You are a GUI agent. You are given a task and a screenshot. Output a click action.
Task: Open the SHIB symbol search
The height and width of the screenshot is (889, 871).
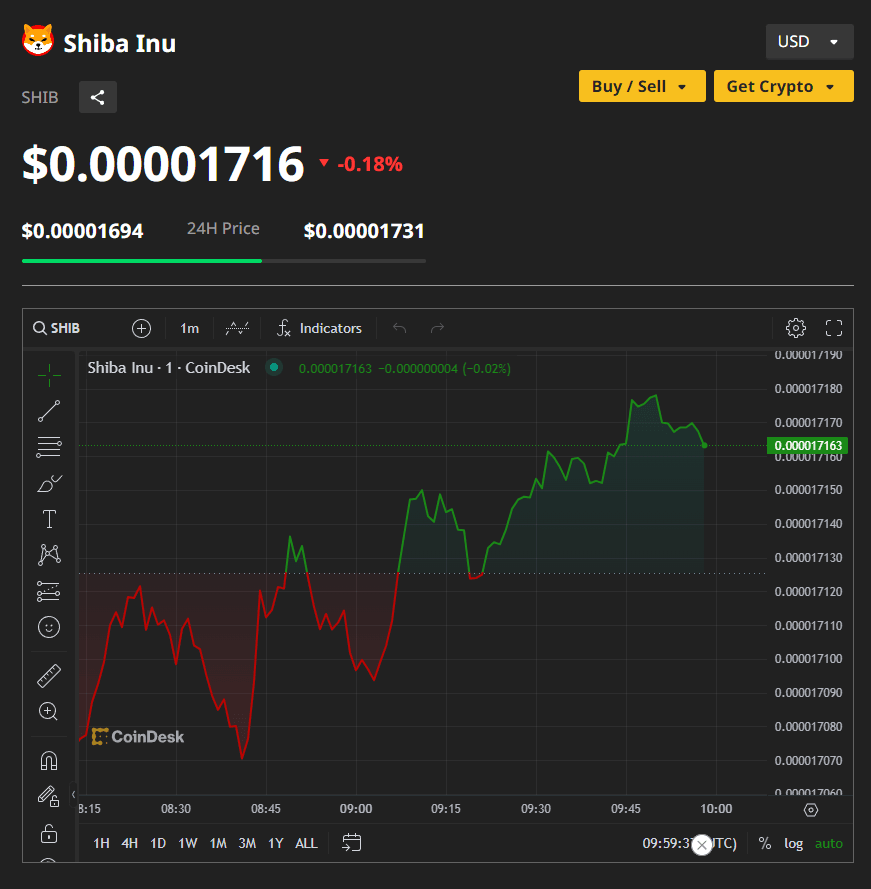pyautogui.click(x=57, y=328)
